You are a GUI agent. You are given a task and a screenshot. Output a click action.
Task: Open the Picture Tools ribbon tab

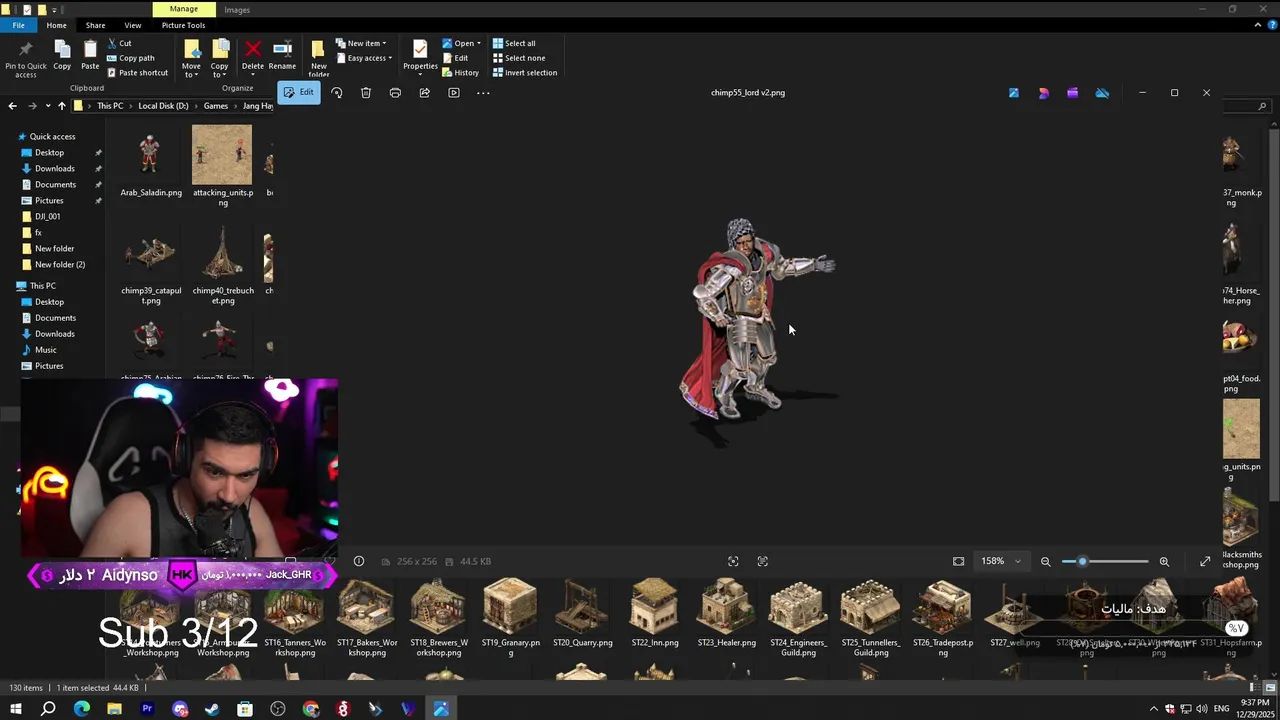183,25
